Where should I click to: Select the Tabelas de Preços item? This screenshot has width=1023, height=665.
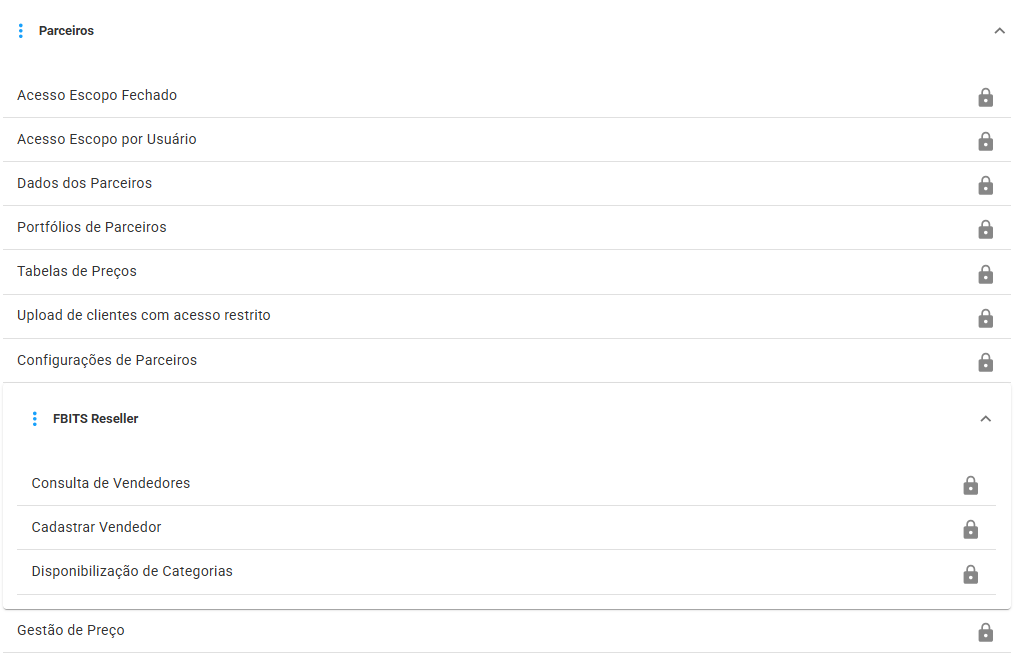pos(507,271)
